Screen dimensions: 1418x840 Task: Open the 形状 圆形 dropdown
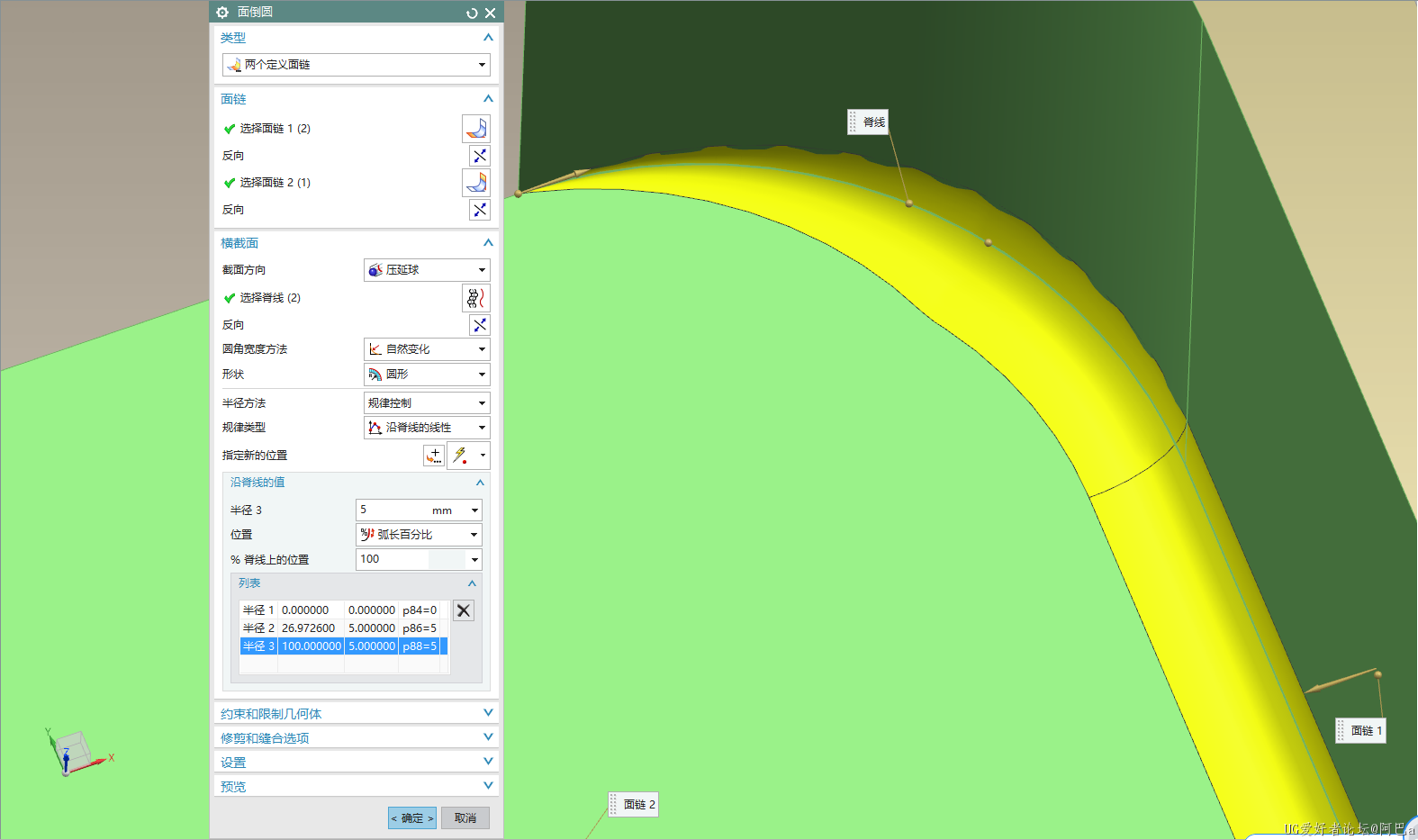coord(427,375)
